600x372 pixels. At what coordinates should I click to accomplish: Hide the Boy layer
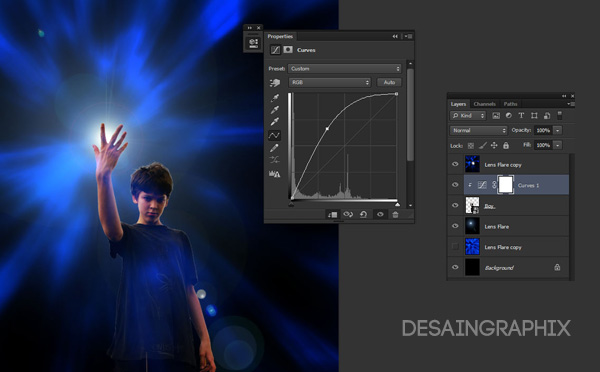coord(455,206)
